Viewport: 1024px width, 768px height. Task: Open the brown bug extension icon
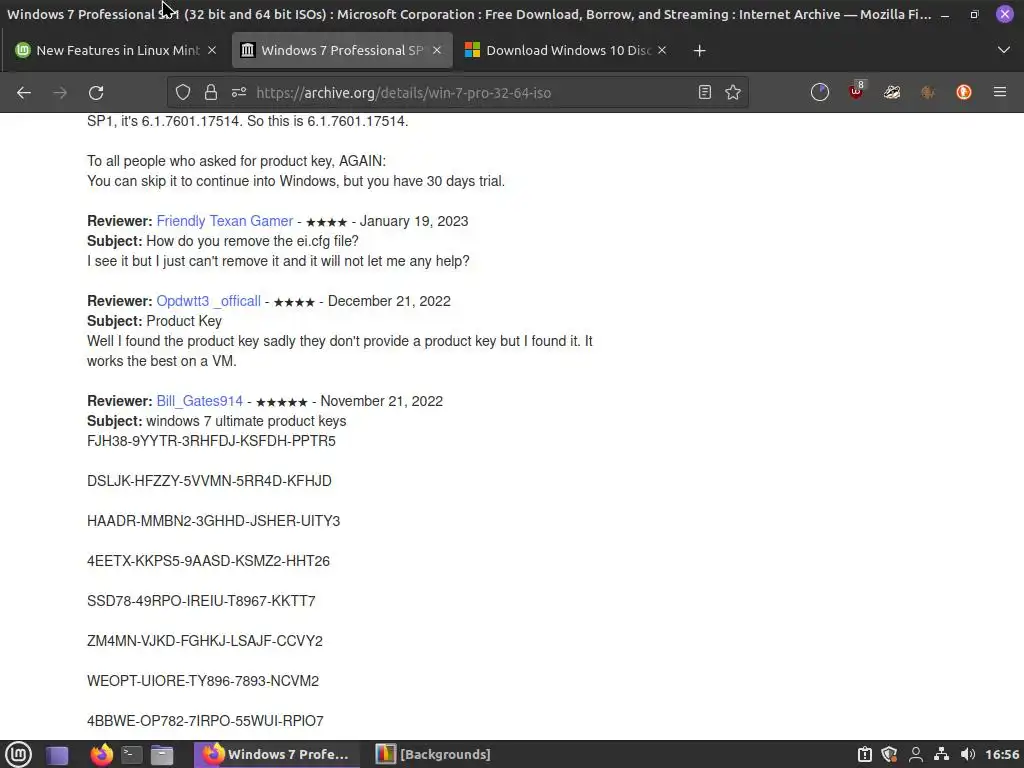928,93
